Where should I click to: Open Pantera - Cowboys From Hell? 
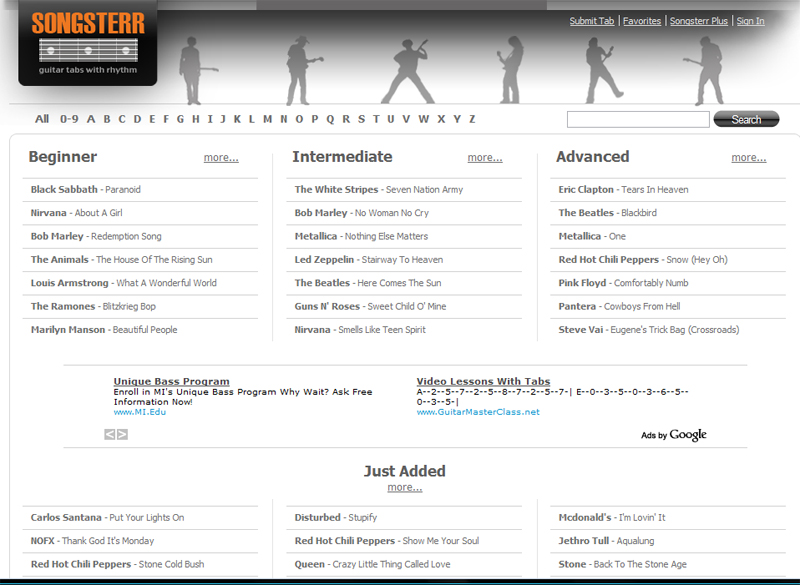coord(619,307)
